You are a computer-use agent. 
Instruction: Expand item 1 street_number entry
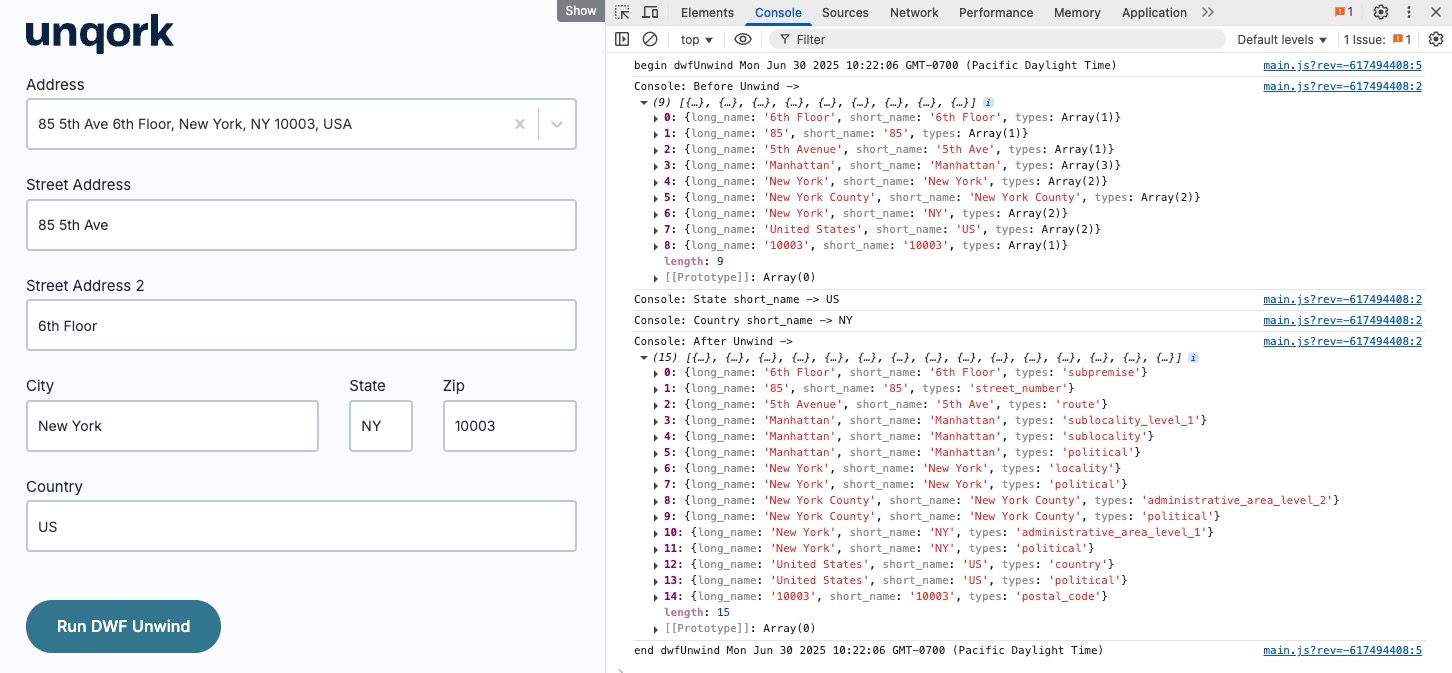pyautogui.click(x=656, y=388)
